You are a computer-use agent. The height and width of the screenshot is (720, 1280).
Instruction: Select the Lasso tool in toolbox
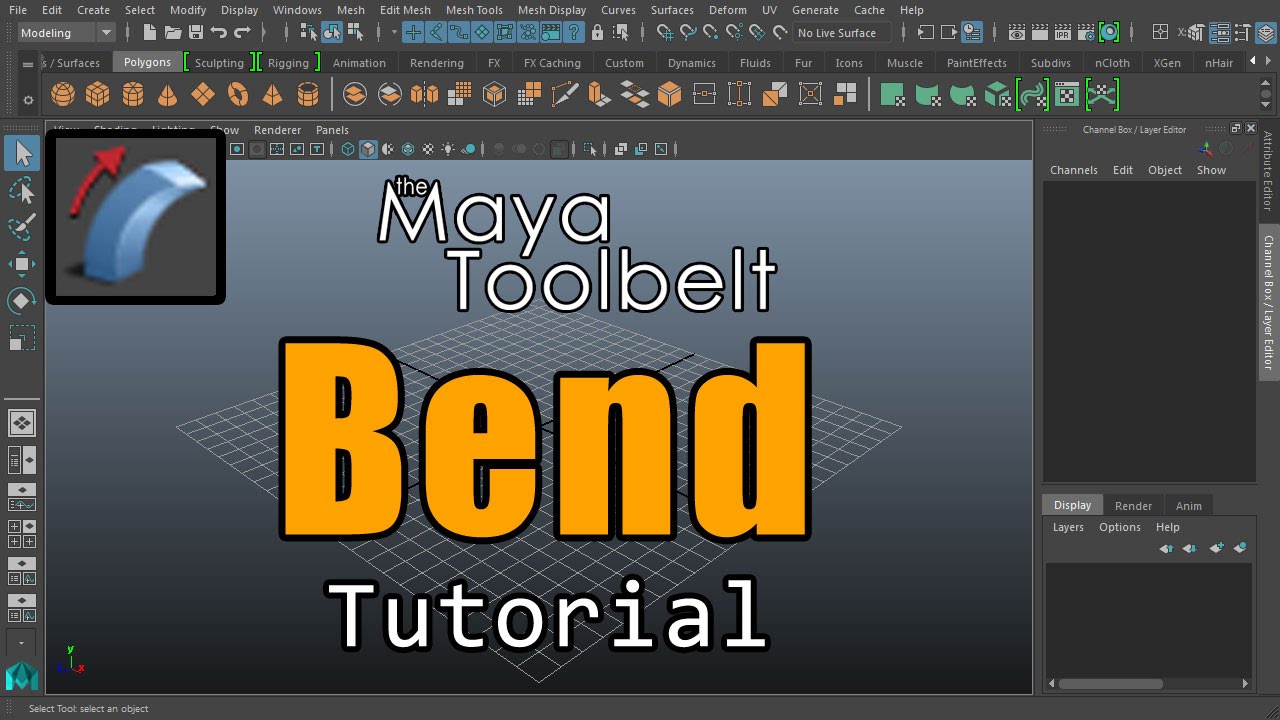22,190
